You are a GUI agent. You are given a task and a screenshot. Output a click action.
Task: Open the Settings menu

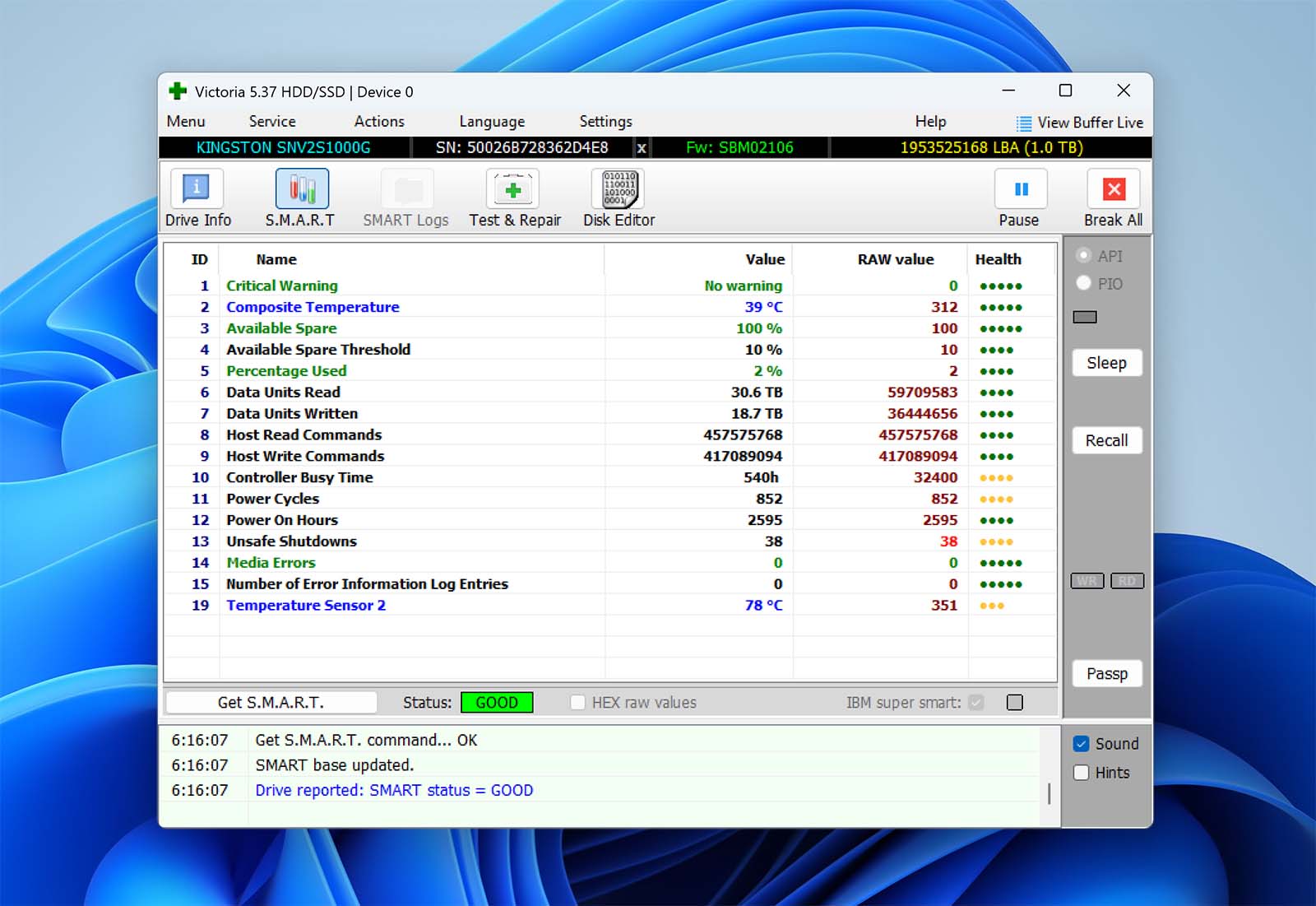click(x=605, y=122)
